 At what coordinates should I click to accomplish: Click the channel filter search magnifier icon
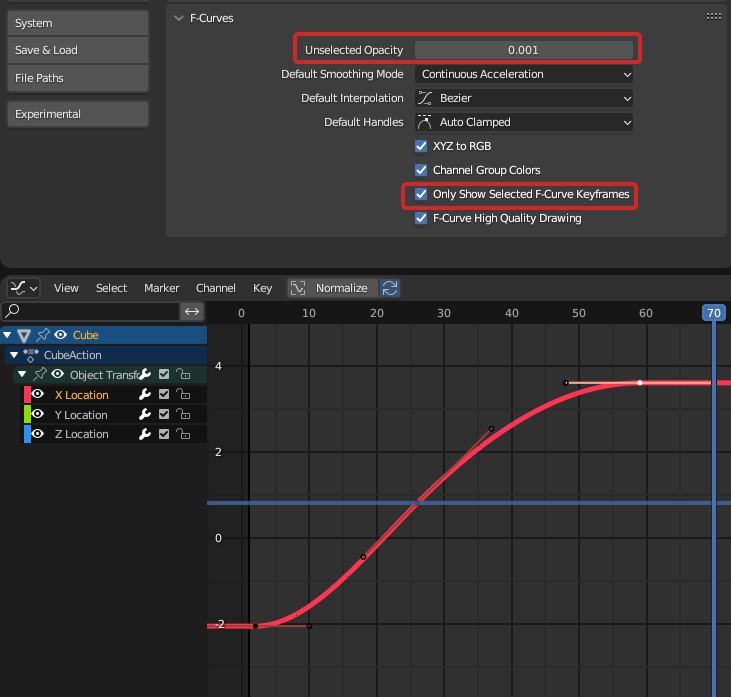13,311
